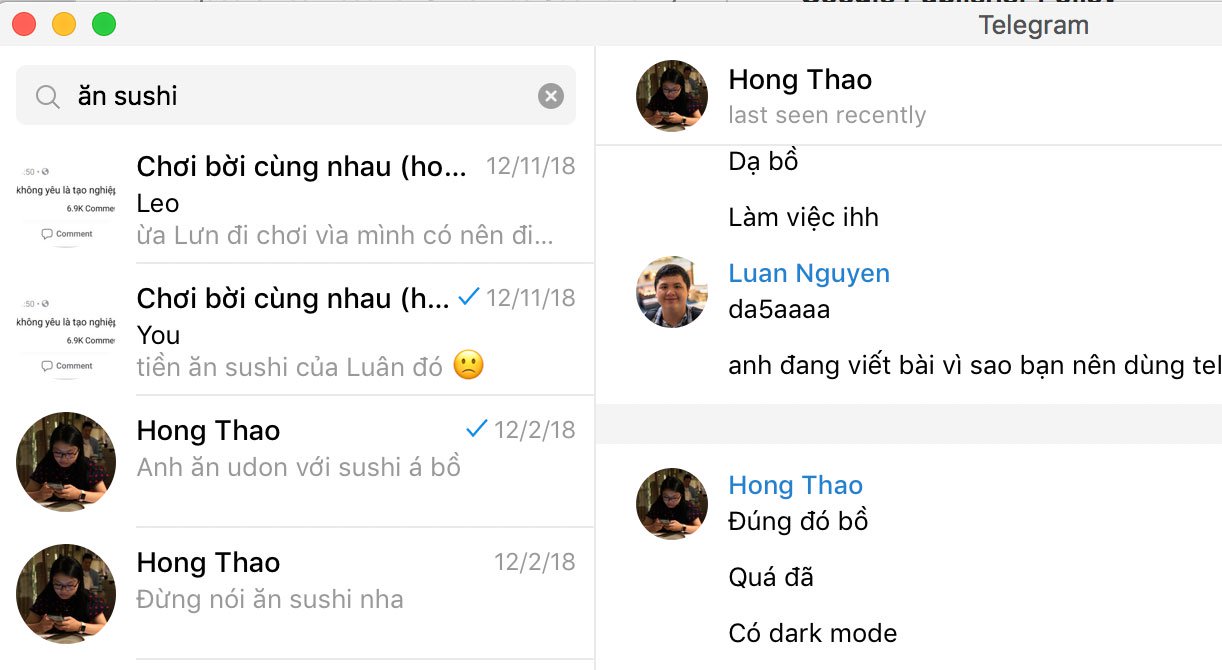Select the result containing "Đừng nói ăn sushi nha"

click(300, 580)
